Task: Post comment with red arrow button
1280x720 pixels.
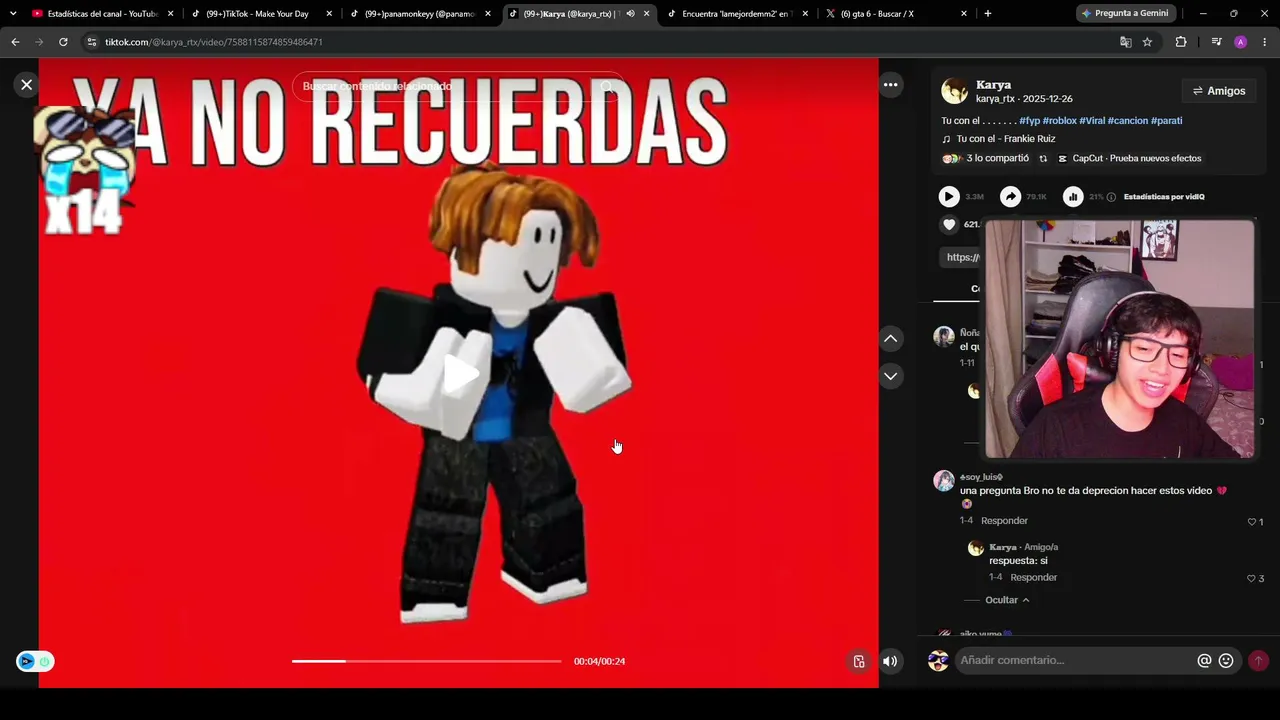Action: (1258, 661)
